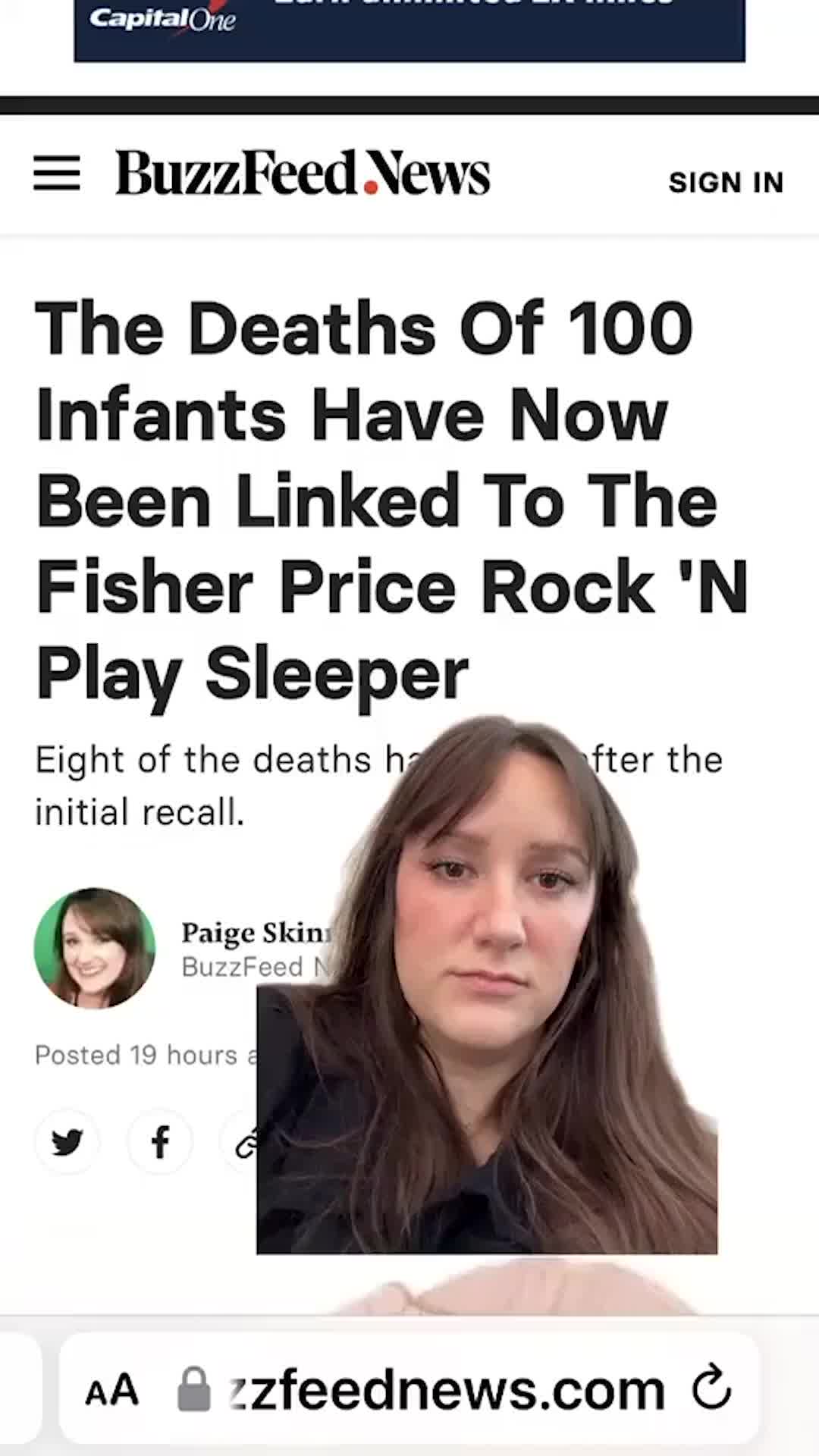Open the Capital One banner ad
The image size is (819, 1456).
click(x=409, y=30)
